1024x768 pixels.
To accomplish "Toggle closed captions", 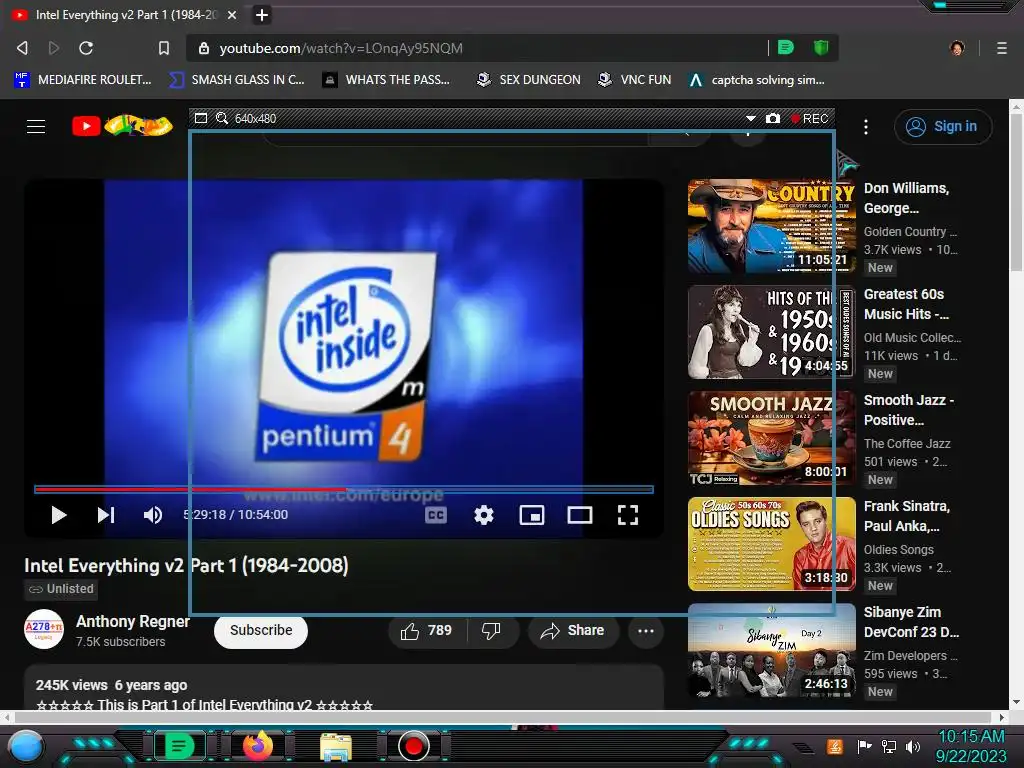I will pos(436,515).
